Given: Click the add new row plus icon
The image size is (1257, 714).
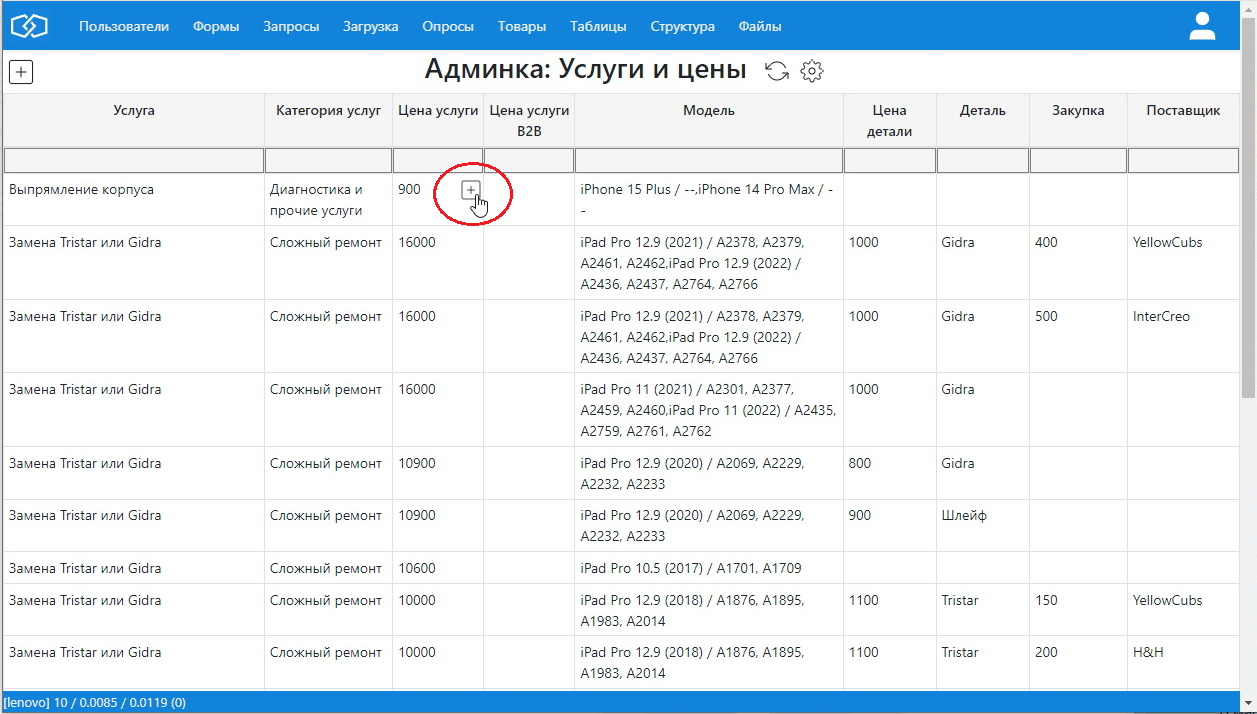Looking at the screenshot, I should (x=21, y=72).
